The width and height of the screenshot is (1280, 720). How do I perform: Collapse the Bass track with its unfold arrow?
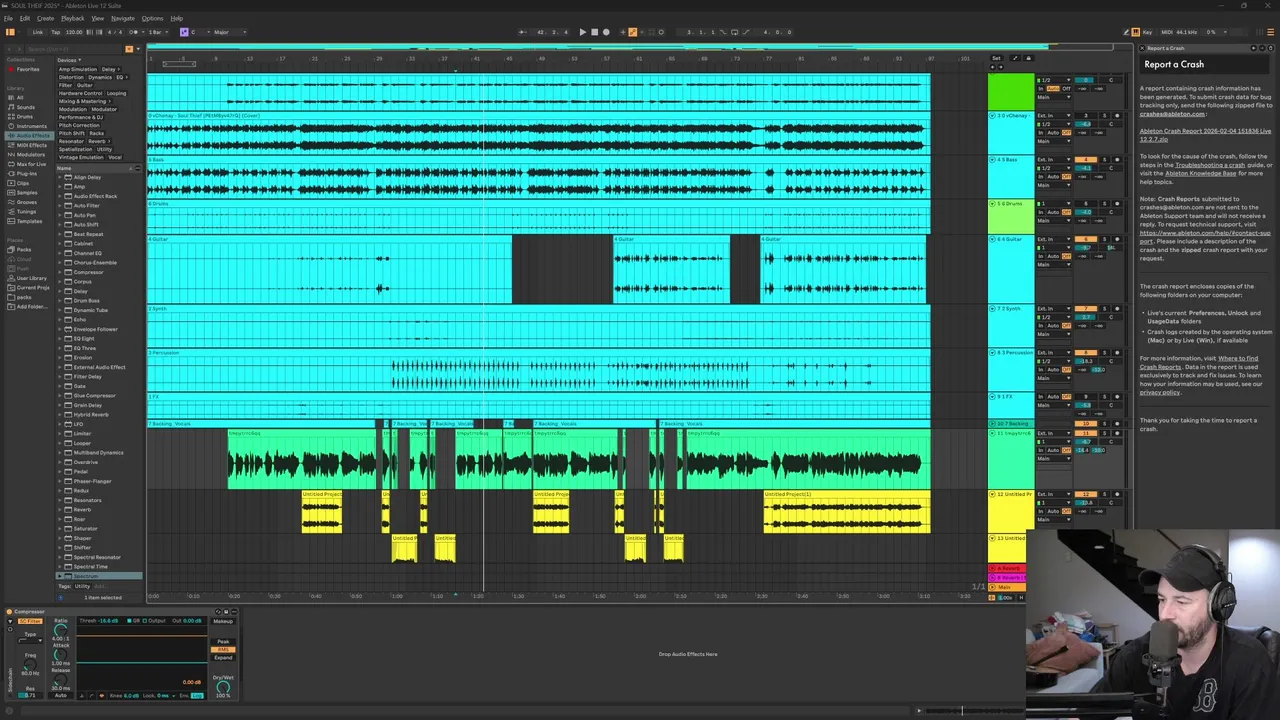point(993,160)
